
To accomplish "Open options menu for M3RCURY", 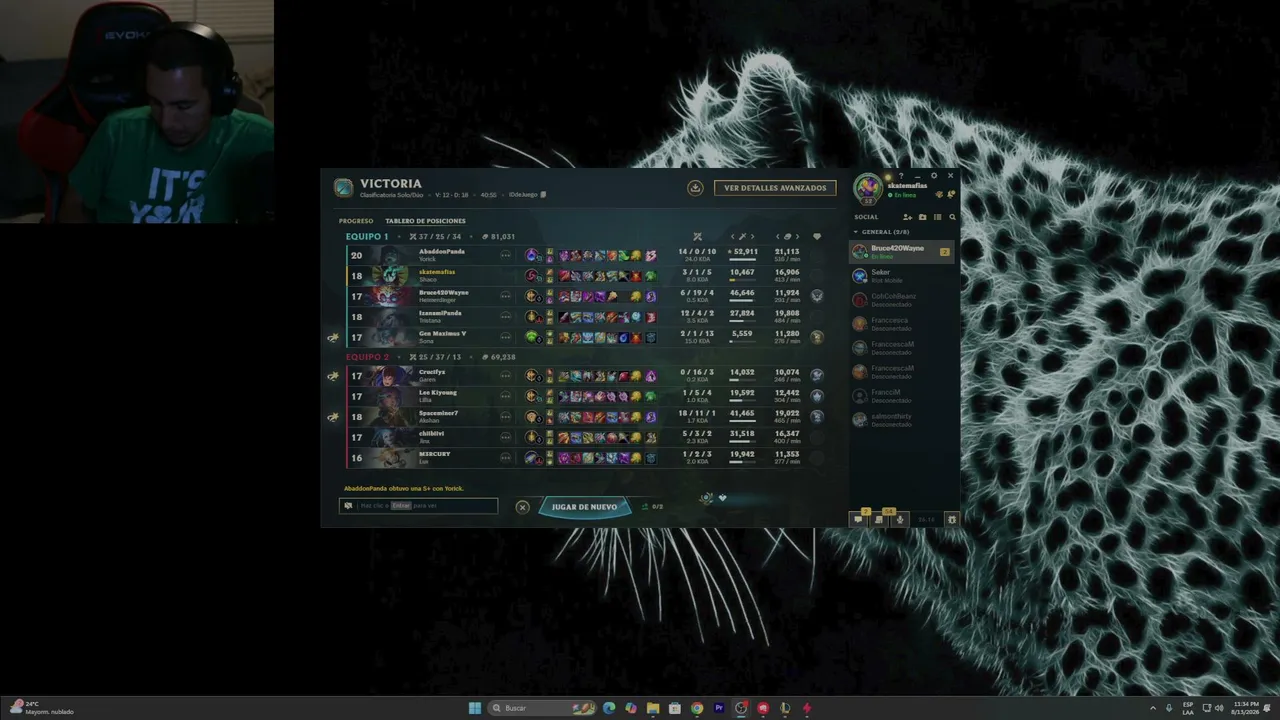I will [505, 458].
